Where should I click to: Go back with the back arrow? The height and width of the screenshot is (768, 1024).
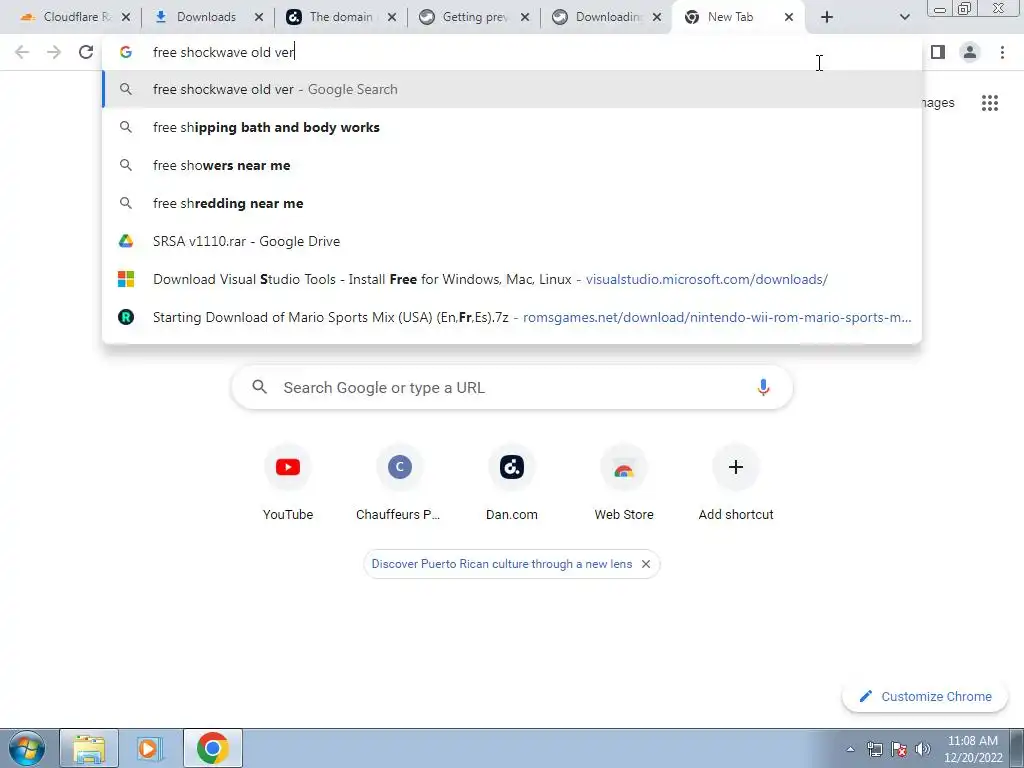coord(22,52)
